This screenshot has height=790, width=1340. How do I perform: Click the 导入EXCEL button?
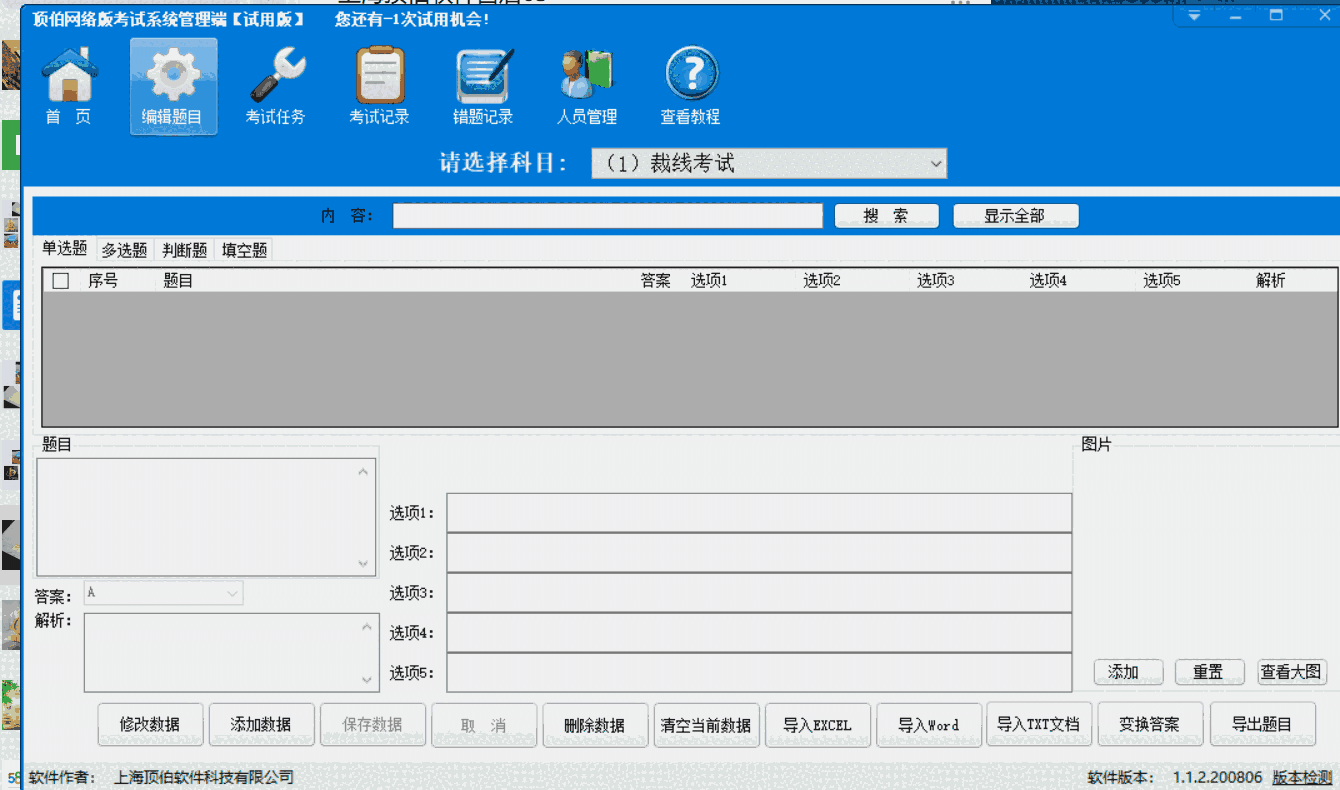tap(817, 724)
